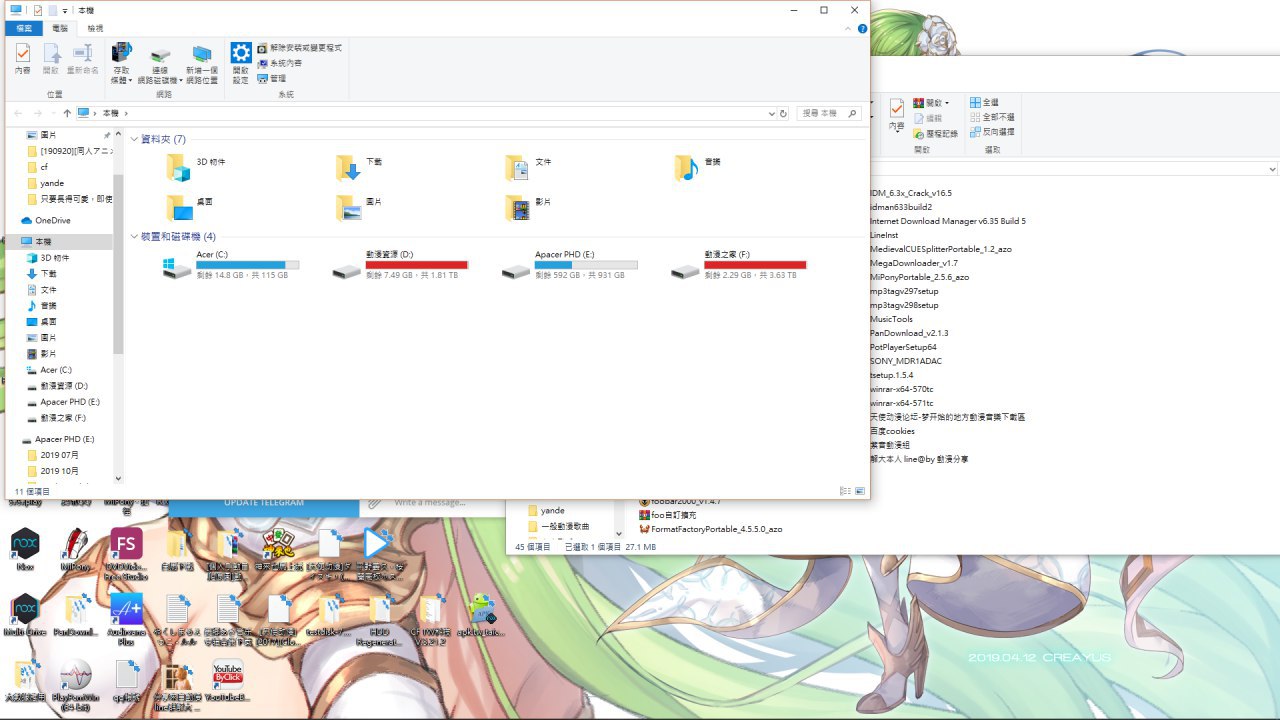Open 開啟設定 (Open Settings) gear icon

[x=241, y=64]
